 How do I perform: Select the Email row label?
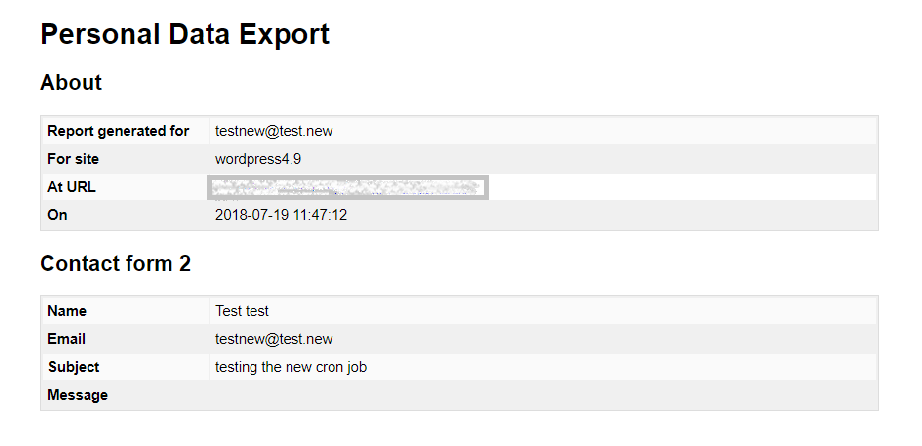point(66,339)
